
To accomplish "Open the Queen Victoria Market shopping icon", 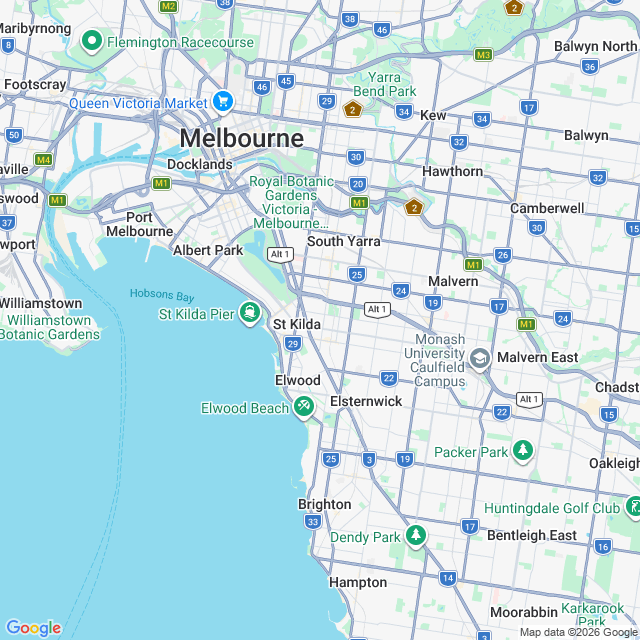I will click(223, 102).
